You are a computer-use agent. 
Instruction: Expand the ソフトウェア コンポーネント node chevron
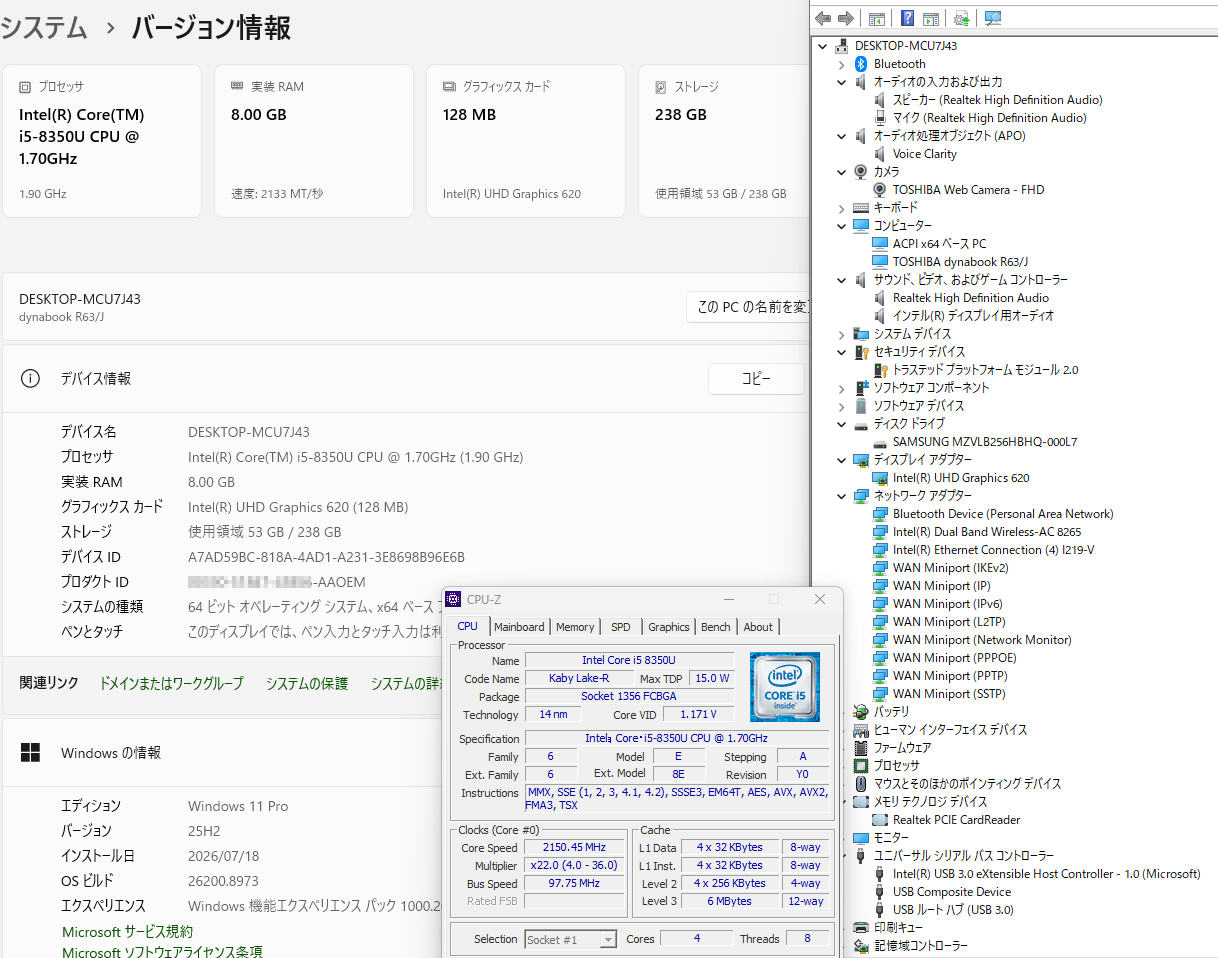coord(842,388)
